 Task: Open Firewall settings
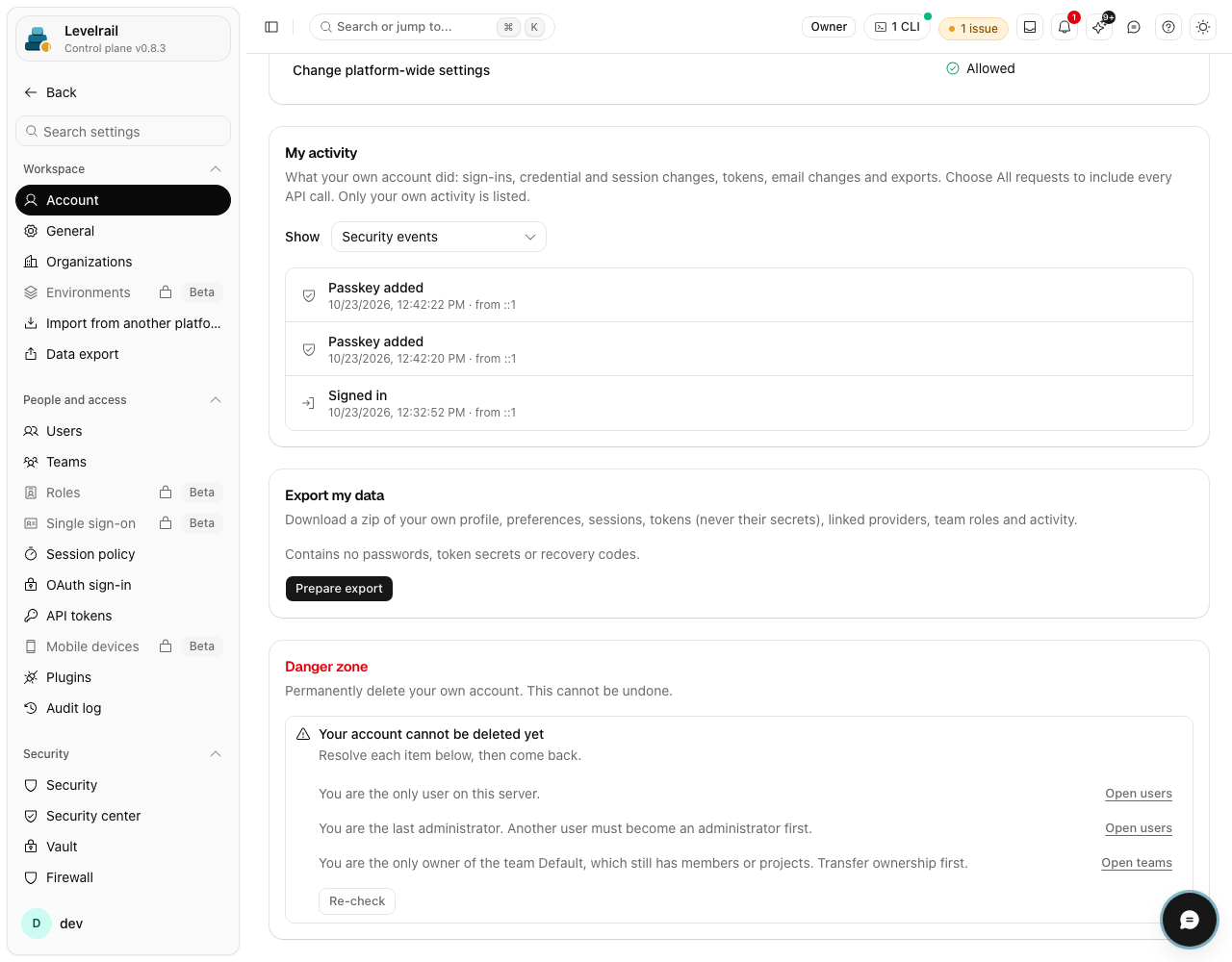(x=123, y=877)
